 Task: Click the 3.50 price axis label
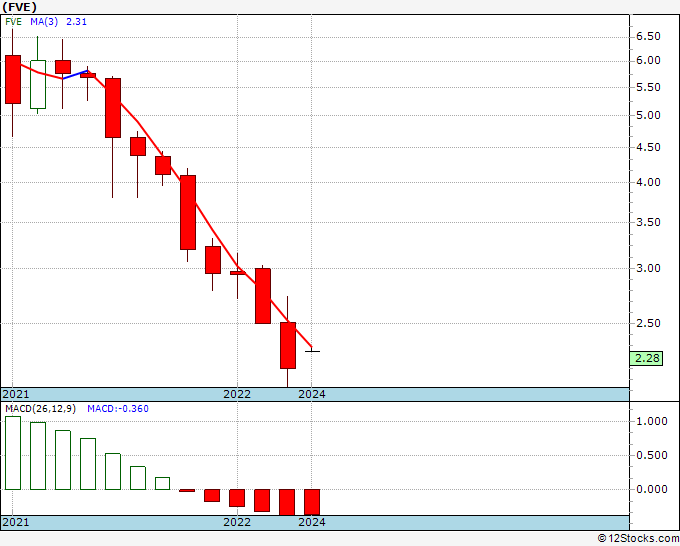coord(648,222)
